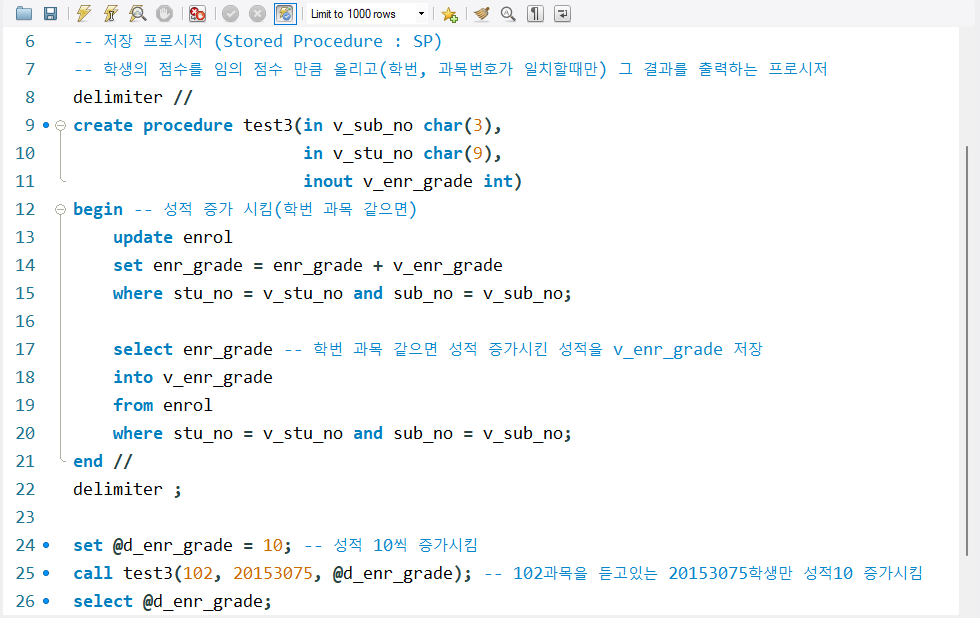Screen dimensions: 980x618
Task: Click the text 'delimiter //' on line 8
Action: 132,97
